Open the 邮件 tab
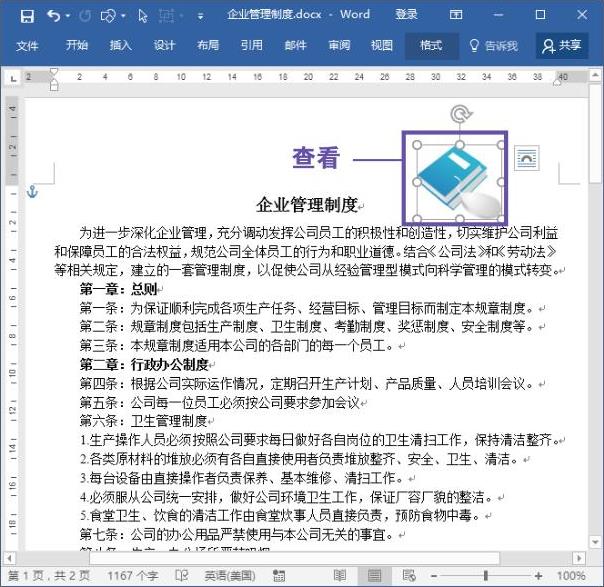Viewport: 604px width, 587px height. pyautogui.click(x=295, y=45)
